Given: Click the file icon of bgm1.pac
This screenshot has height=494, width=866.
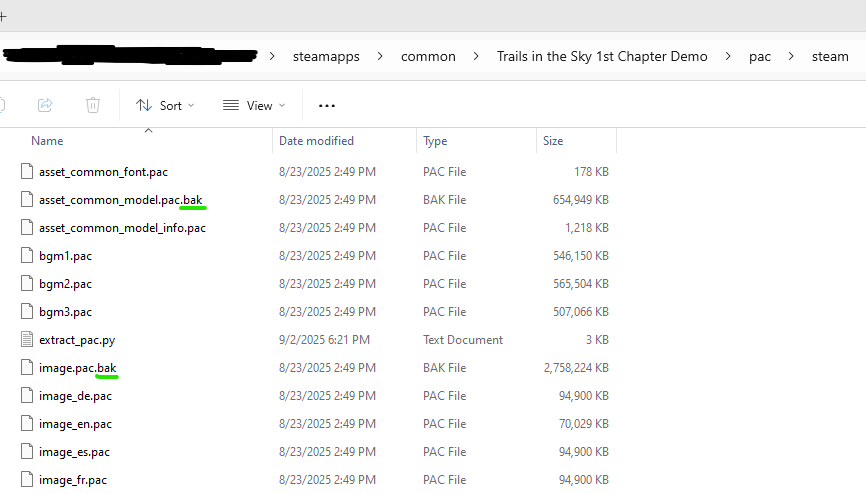Looking at the screenshot, I should click(27, 255).
